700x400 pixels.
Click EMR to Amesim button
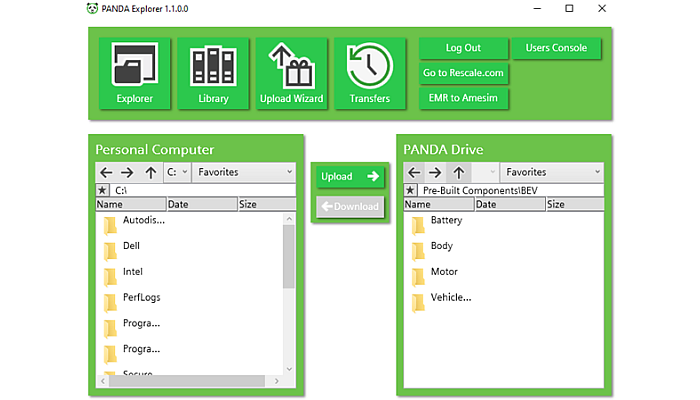point(463,98)
